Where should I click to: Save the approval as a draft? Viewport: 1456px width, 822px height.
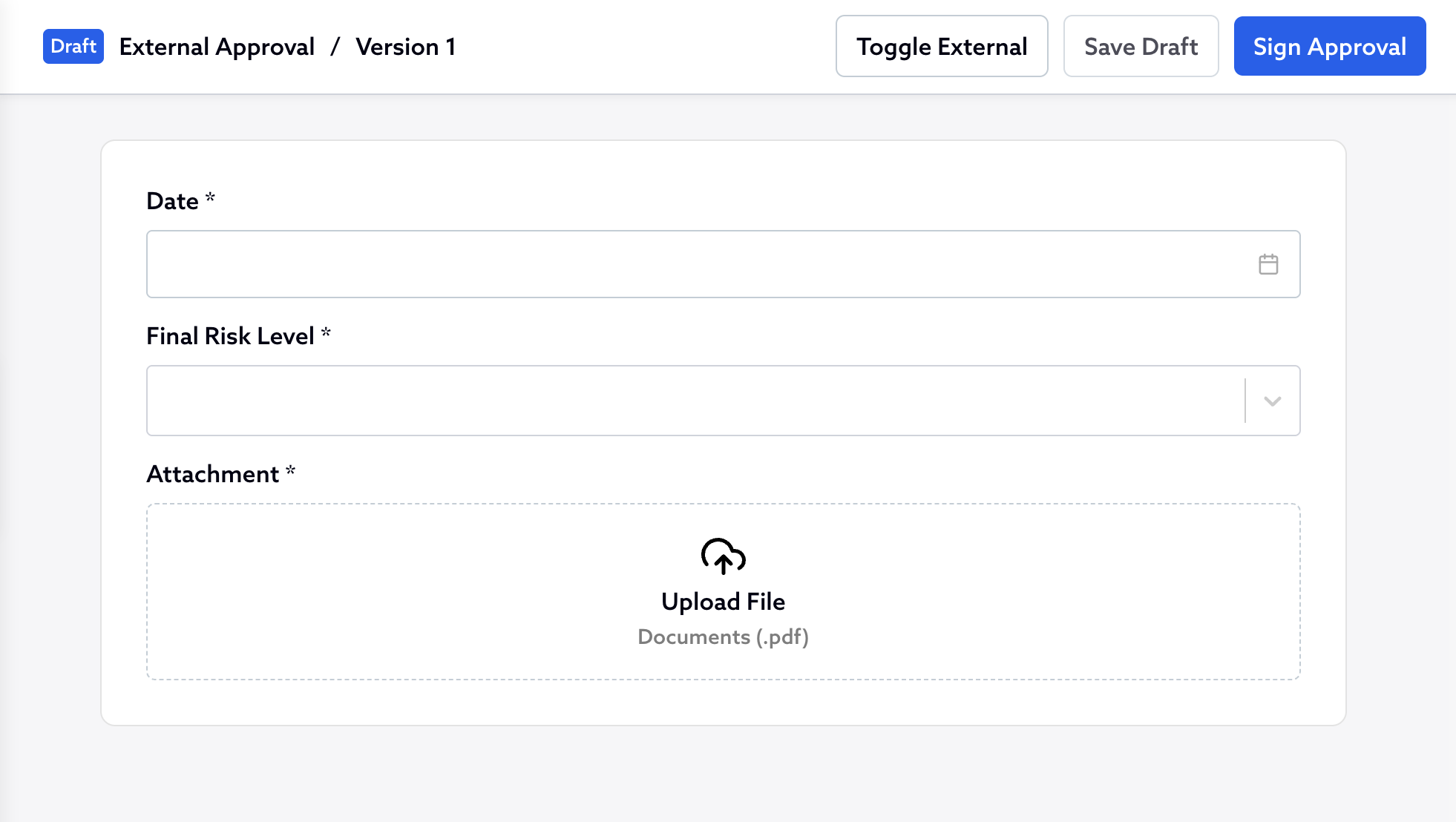pos(1141,47)
